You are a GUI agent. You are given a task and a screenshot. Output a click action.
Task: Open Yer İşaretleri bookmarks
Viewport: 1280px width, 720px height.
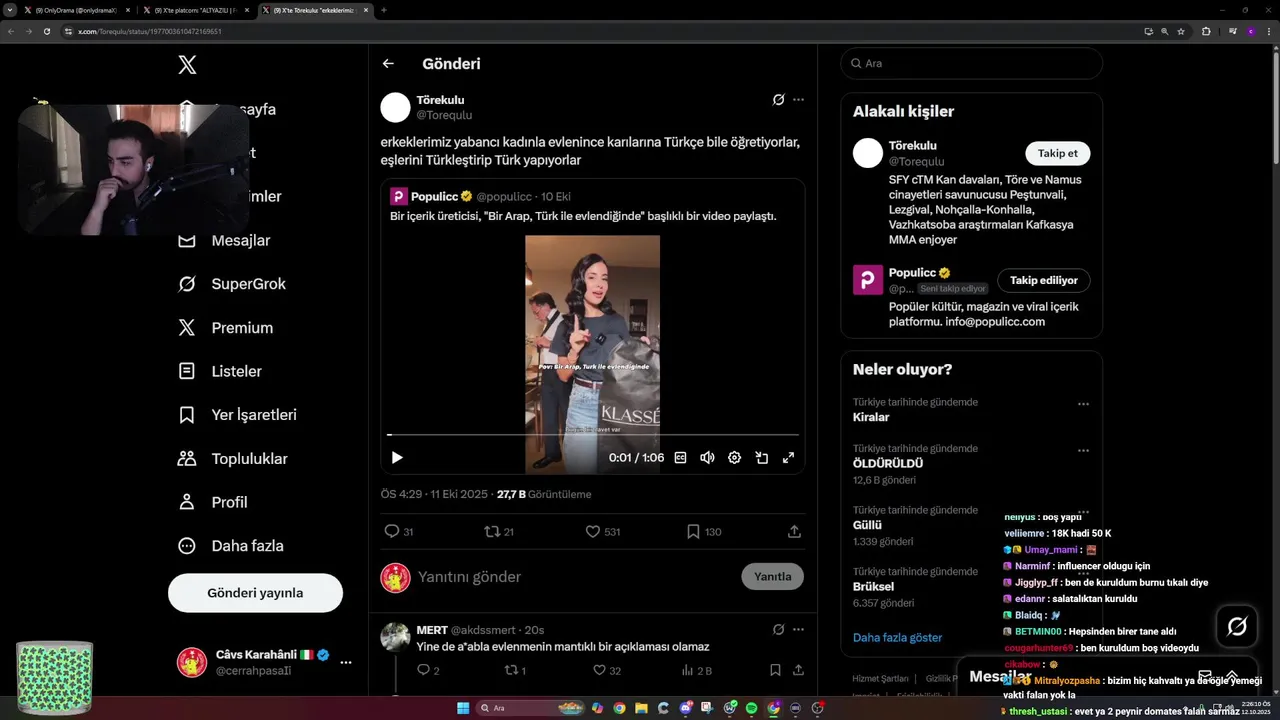(236, 414)
